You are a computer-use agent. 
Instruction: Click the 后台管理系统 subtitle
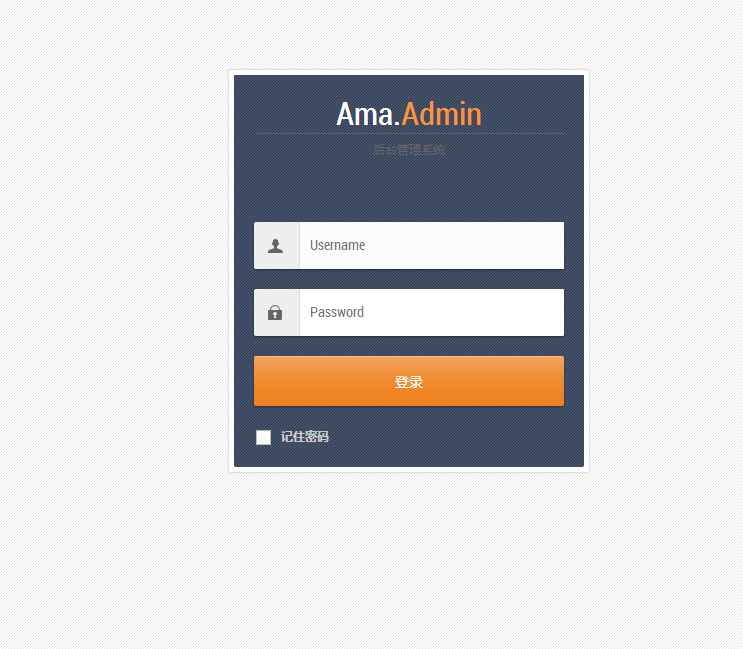409,150
